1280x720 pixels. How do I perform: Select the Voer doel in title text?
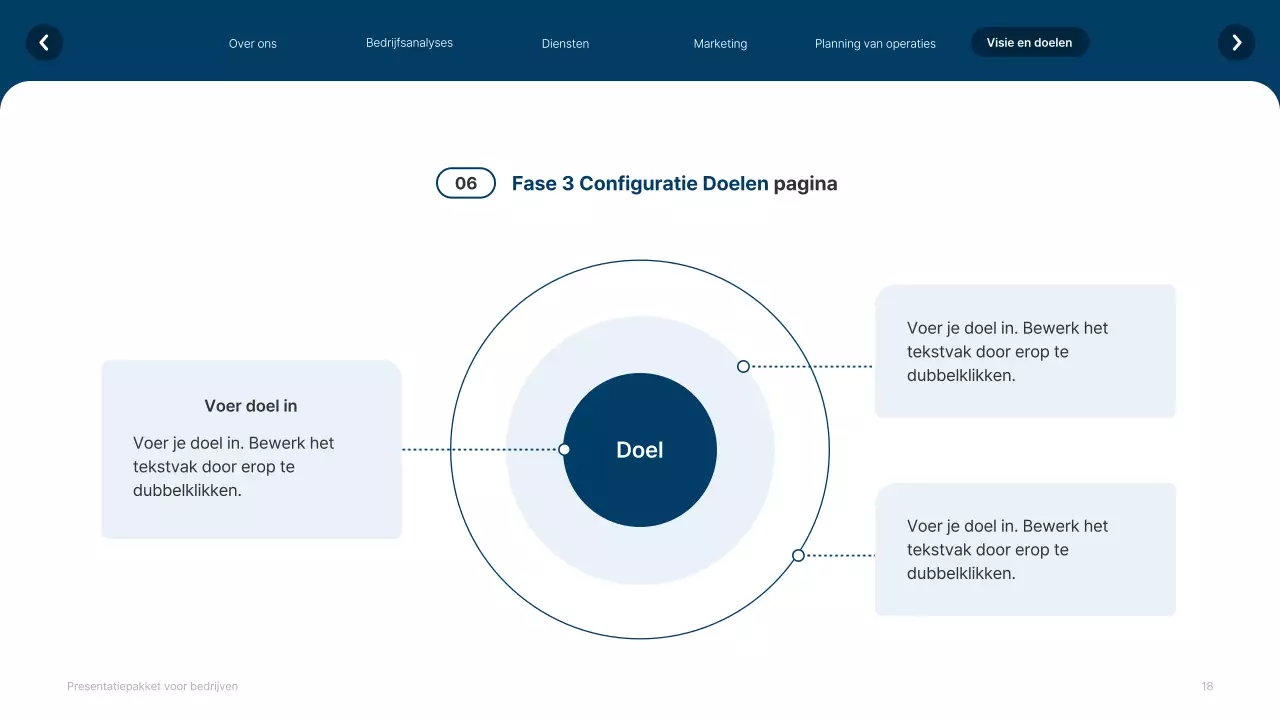pyautogui.click(x=251, y=406)
